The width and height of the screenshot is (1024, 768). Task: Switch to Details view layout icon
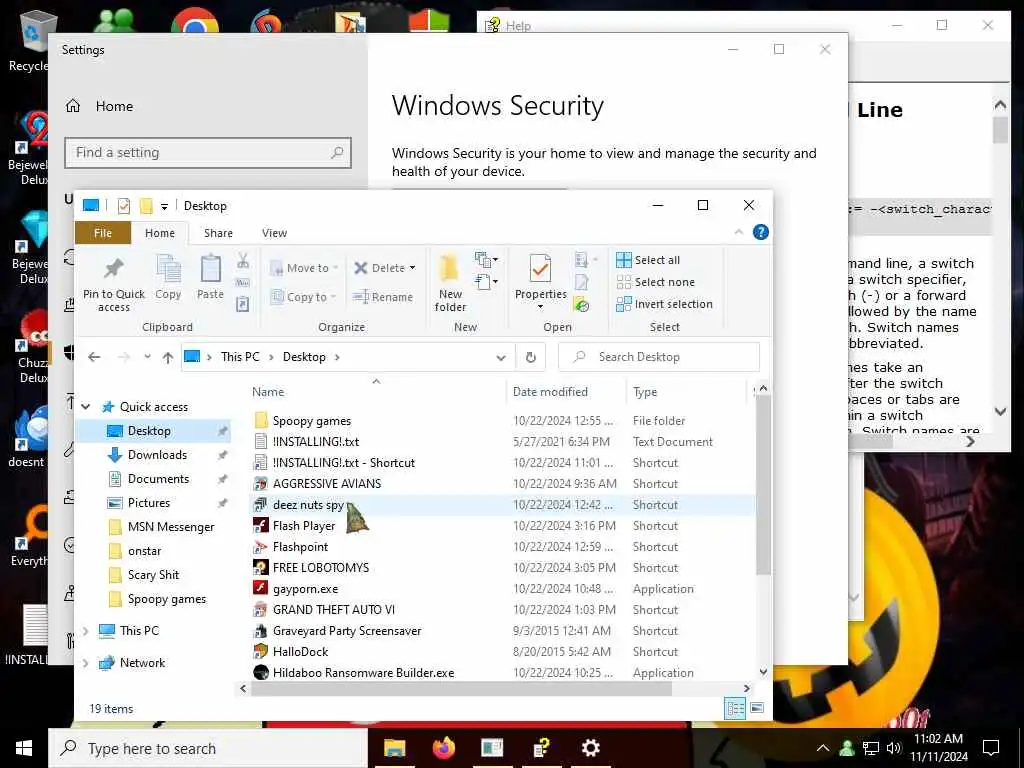click(735, 709)
